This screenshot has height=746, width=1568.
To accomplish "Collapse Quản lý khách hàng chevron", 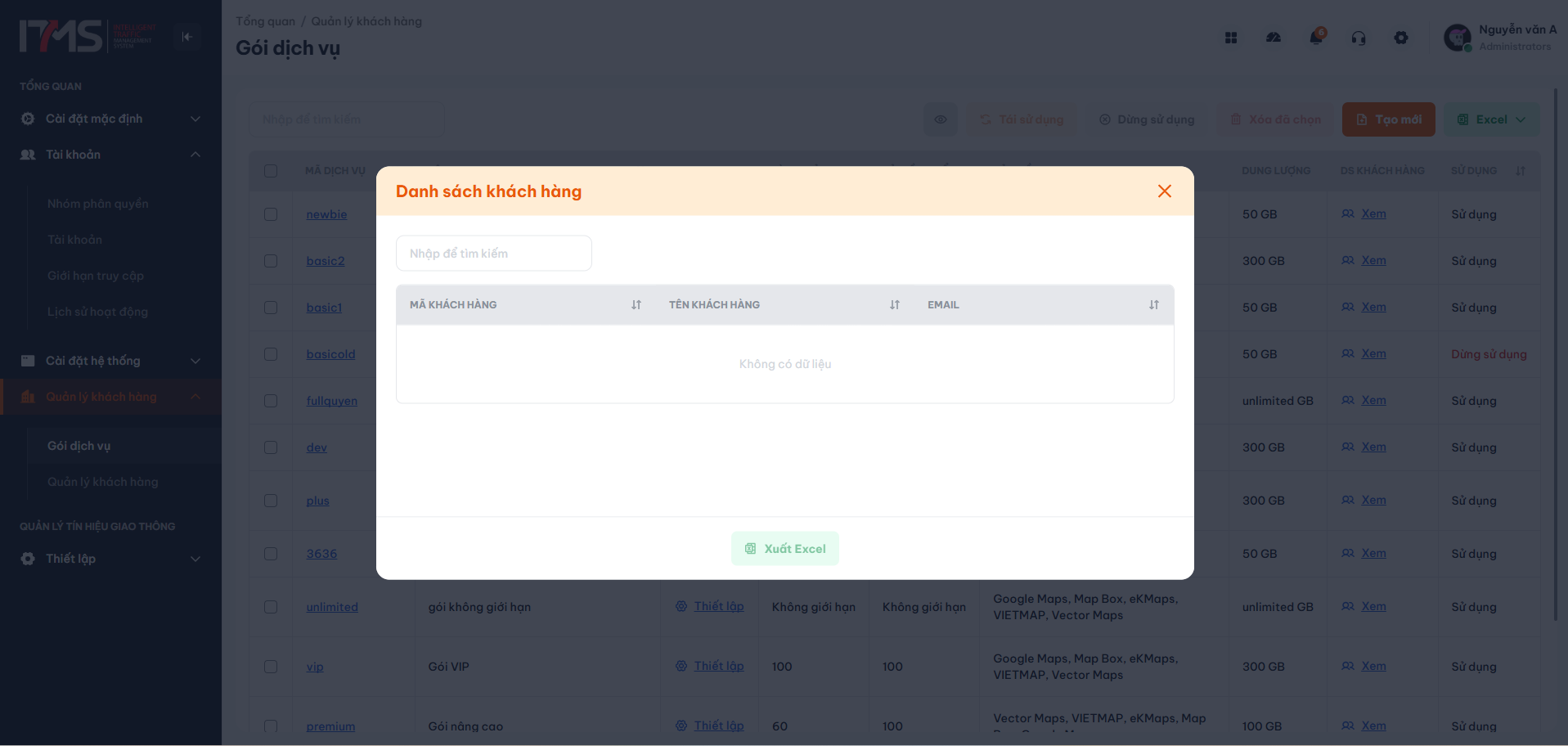I will pos(195,397).
